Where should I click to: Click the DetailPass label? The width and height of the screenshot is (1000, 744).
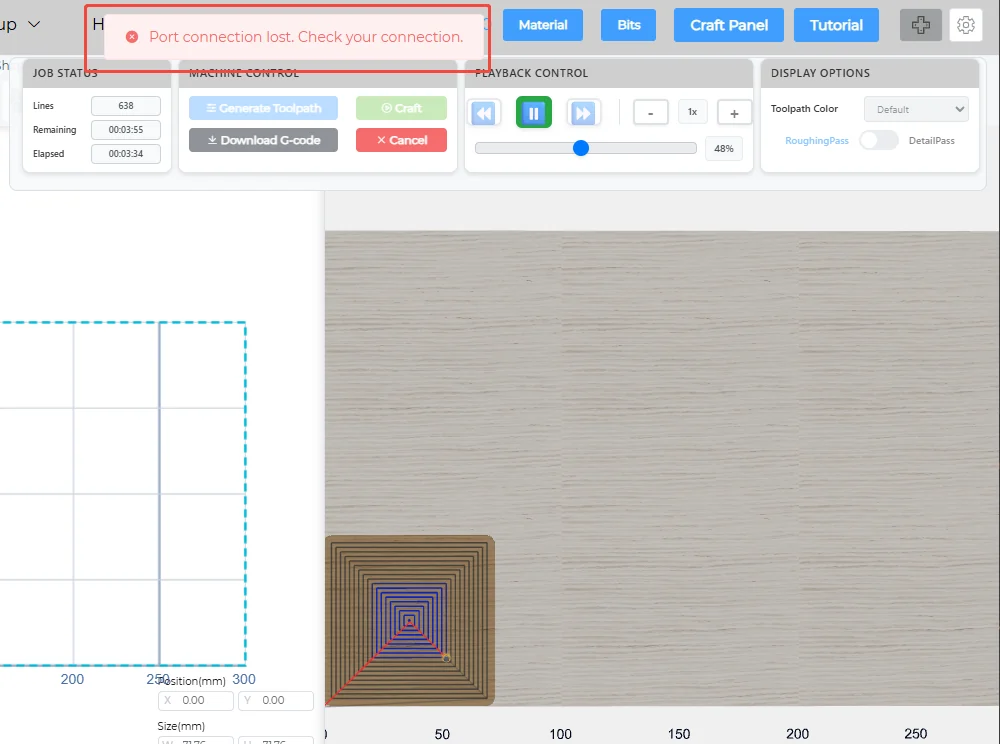(931, 141)
